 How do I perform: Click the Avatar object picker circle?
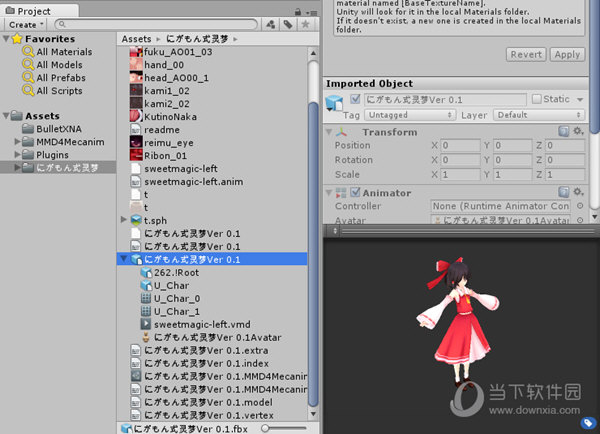[580, 220]
